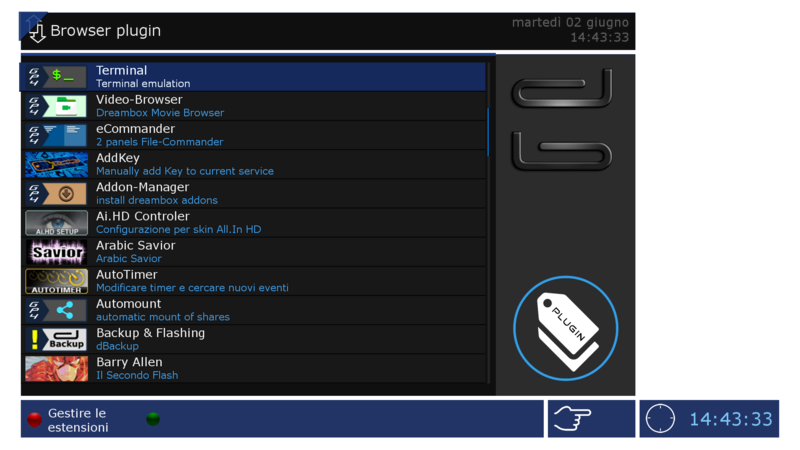Select Addon-Manager plugin title
800x450 pixels.
pyautogui.click(x=142, y=187)
